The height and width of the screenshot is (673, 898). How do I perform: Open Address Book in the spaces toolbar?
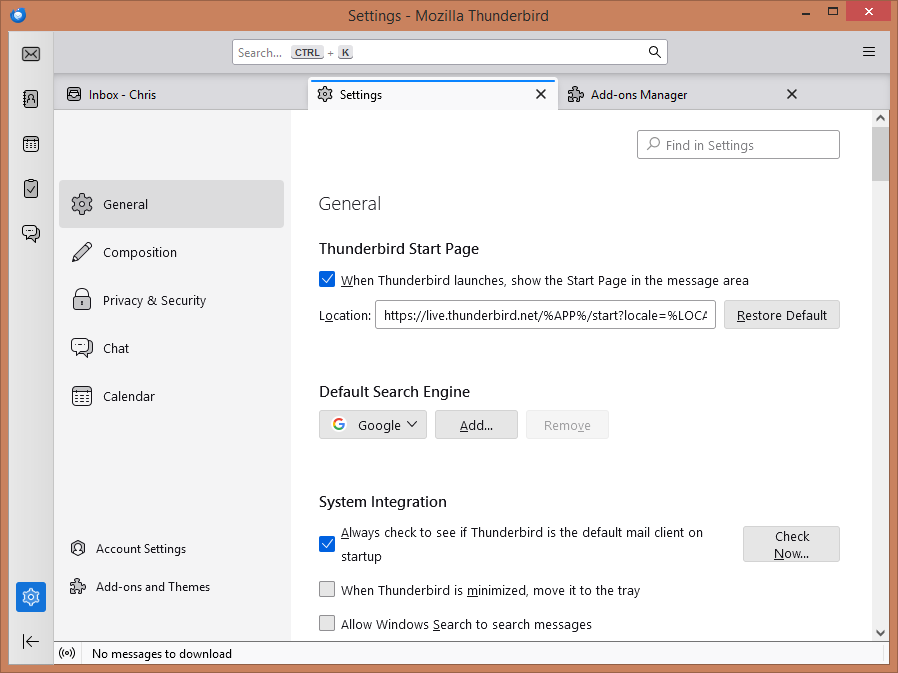point(31,99)
